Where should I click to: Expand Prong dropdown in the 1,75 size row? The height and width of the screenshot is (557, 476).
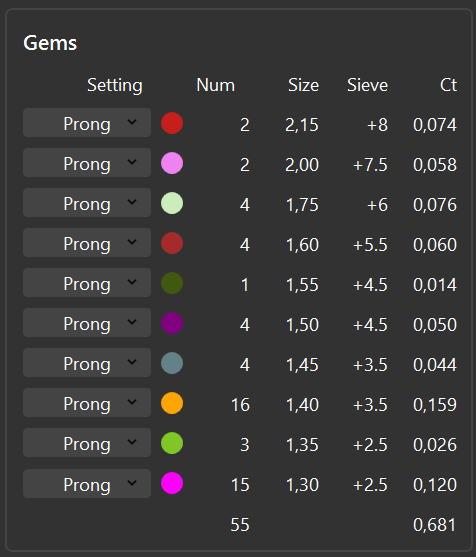87,202
